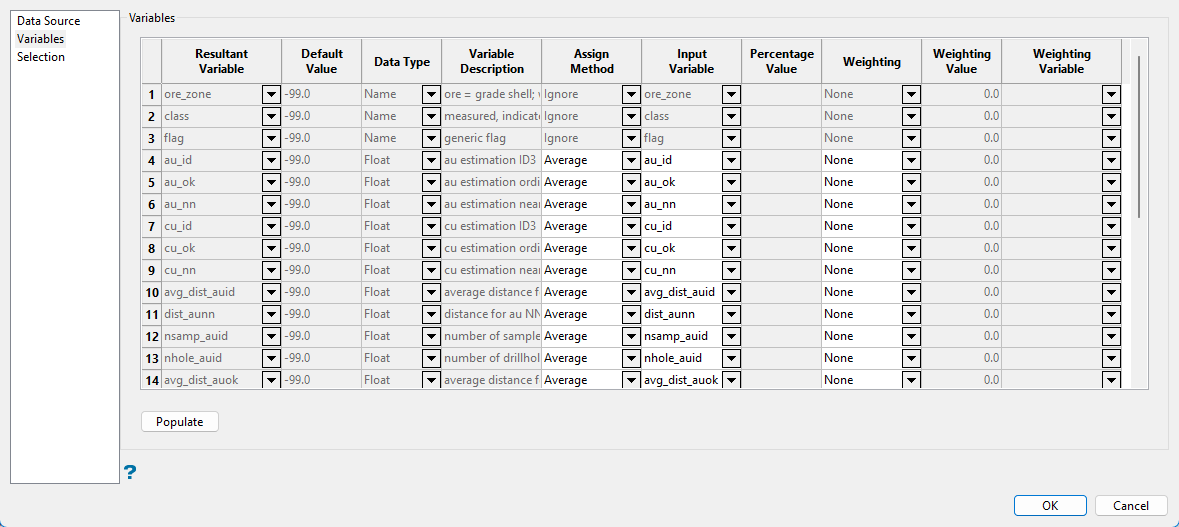The width and height of the screenshot is (1179, 527).
Task: Confirm with the OK button
Action: (1050, 506)
